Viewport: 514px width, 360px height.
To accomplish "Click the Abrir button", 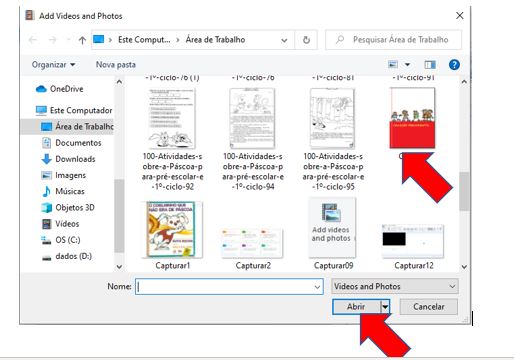I will pos(356,307).
